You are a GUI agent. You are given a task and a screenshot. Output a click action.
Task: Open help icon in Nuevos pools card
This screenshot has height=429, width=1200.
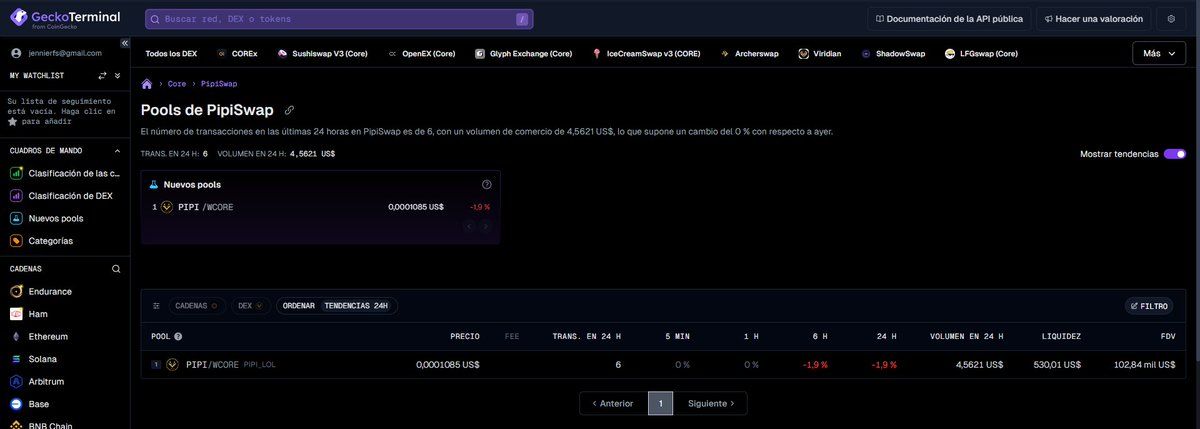(487, 185)
